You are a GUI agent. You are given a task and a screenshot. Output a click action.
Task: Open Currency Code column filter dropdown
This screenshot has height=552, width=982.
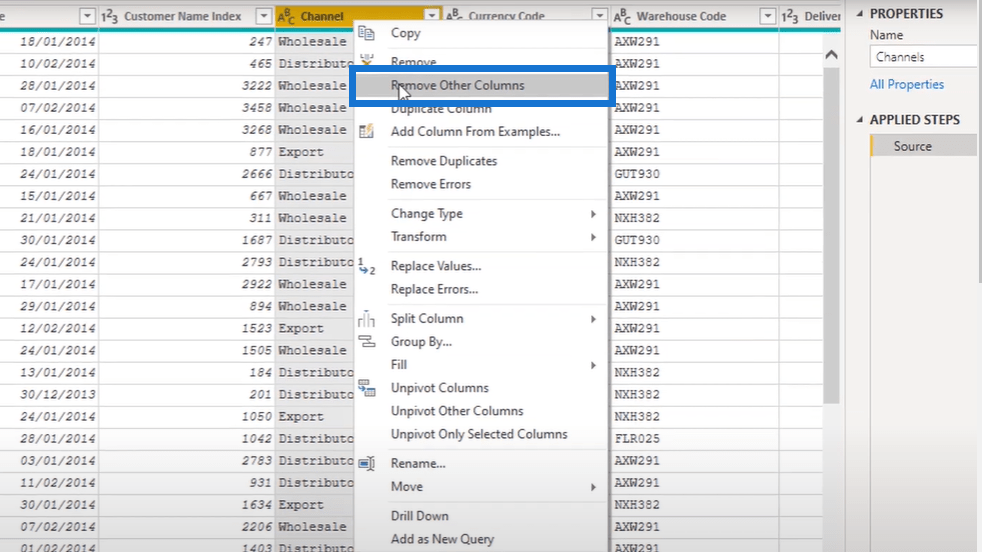[x=599, y=16]
